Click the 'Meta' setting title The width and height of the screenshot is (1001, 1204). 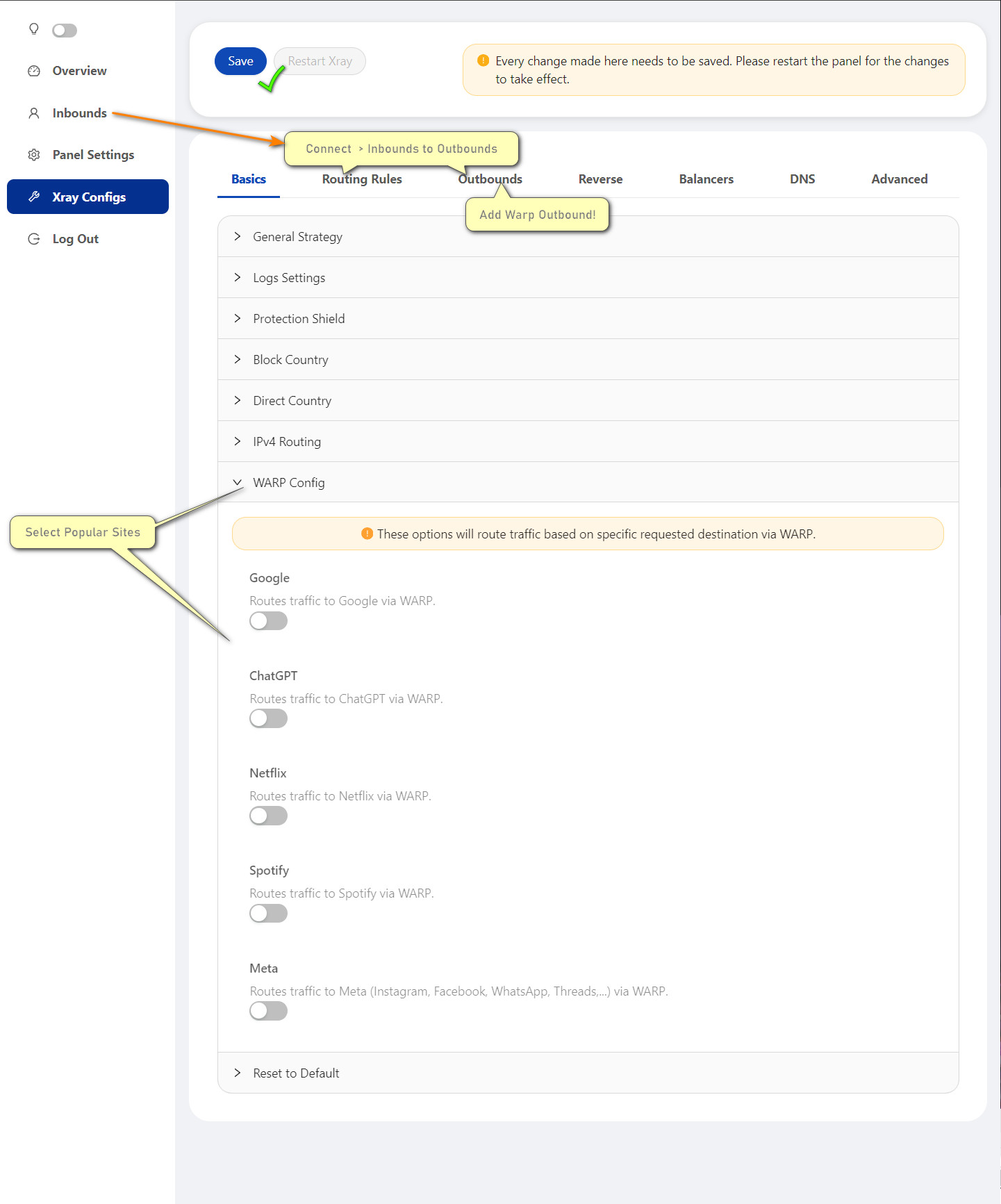[x=264, y=968]
